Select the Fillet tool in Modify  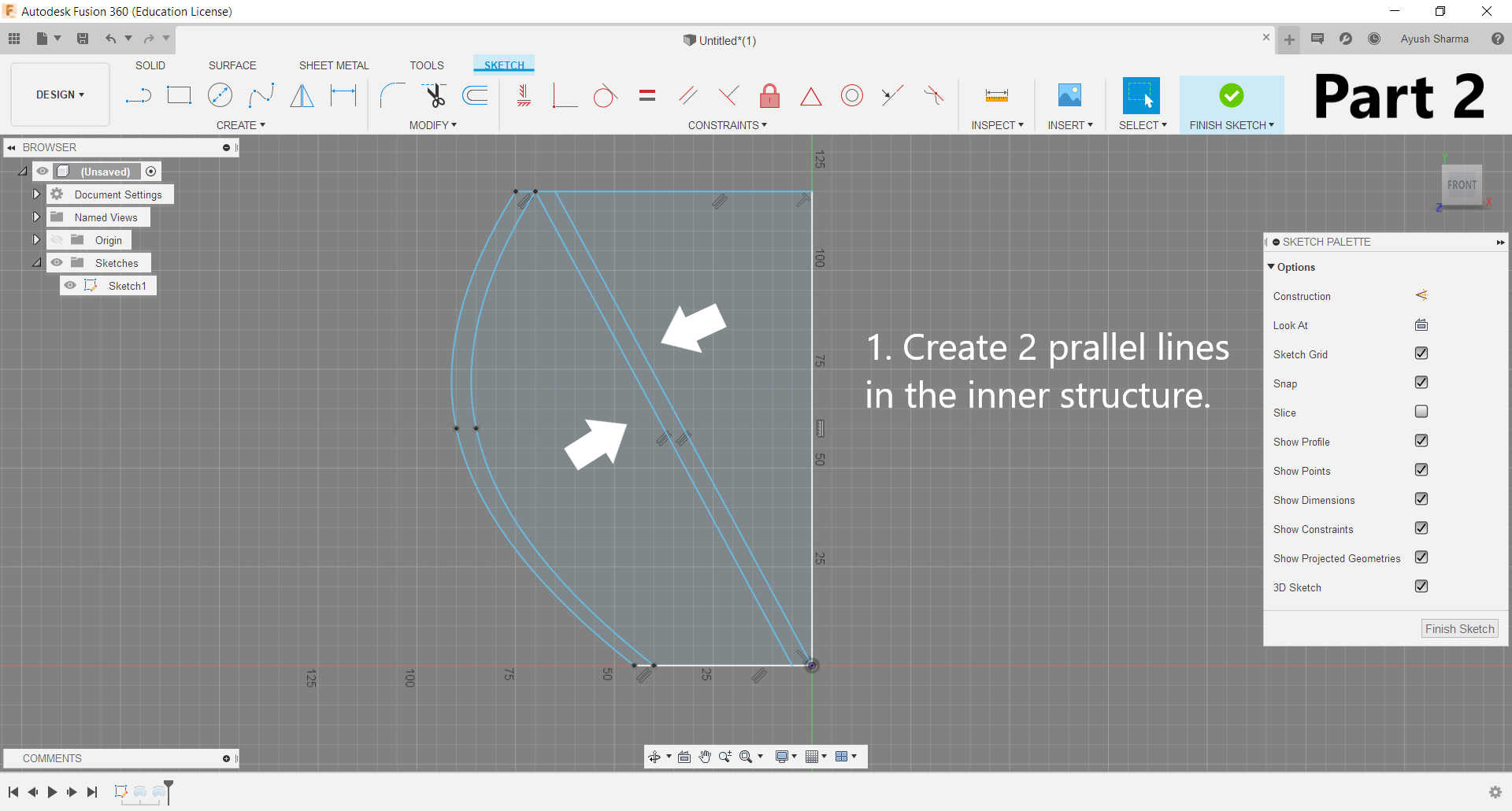click(393, 96)
